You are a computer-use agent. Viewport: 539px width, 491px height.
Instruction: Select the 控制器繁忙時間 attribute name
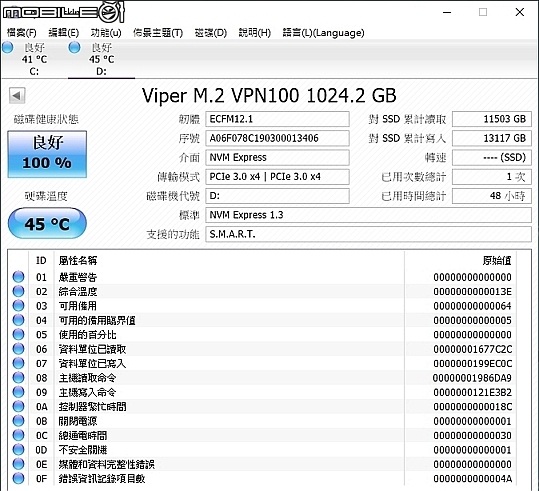(92, 407)
